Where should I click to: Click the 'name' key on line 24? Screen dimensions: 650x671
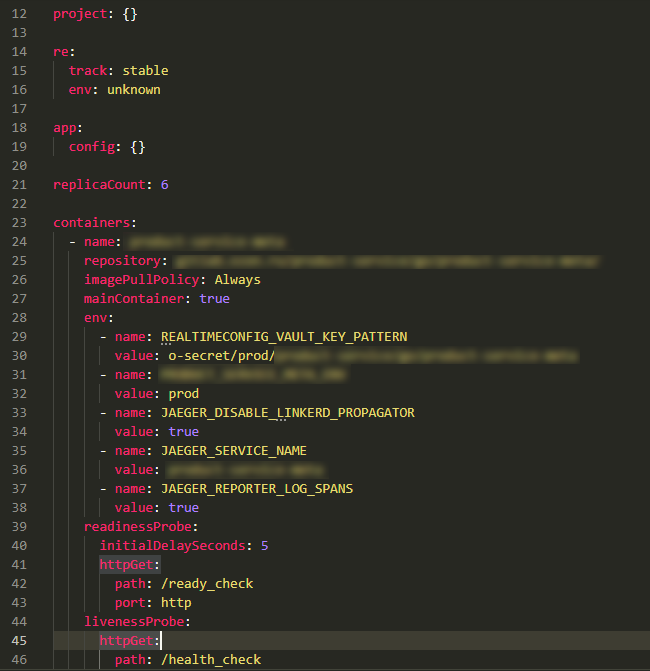click(99, 242)
